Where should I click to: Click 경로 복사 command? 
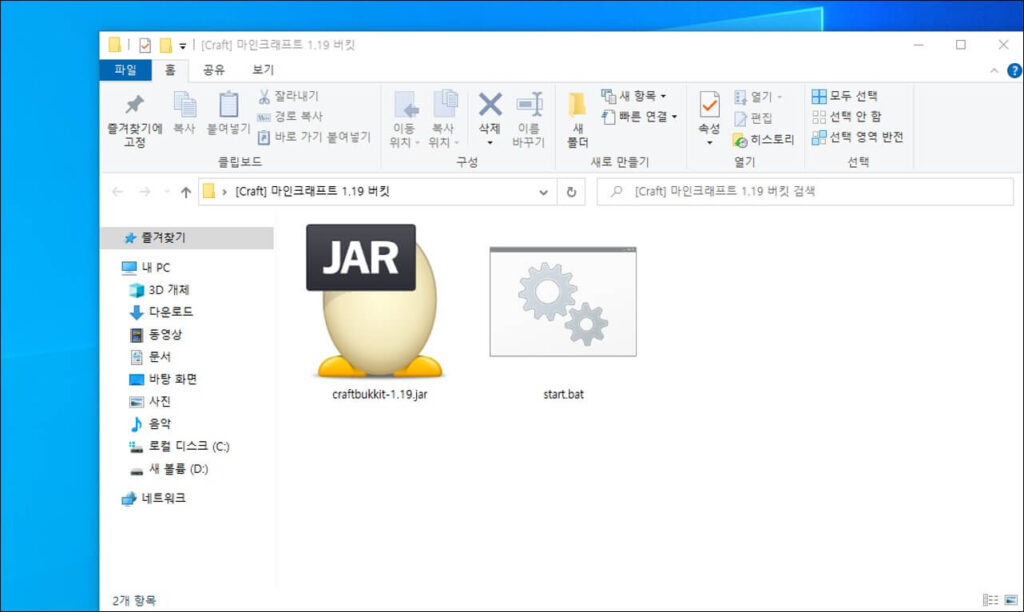(289, 116)
